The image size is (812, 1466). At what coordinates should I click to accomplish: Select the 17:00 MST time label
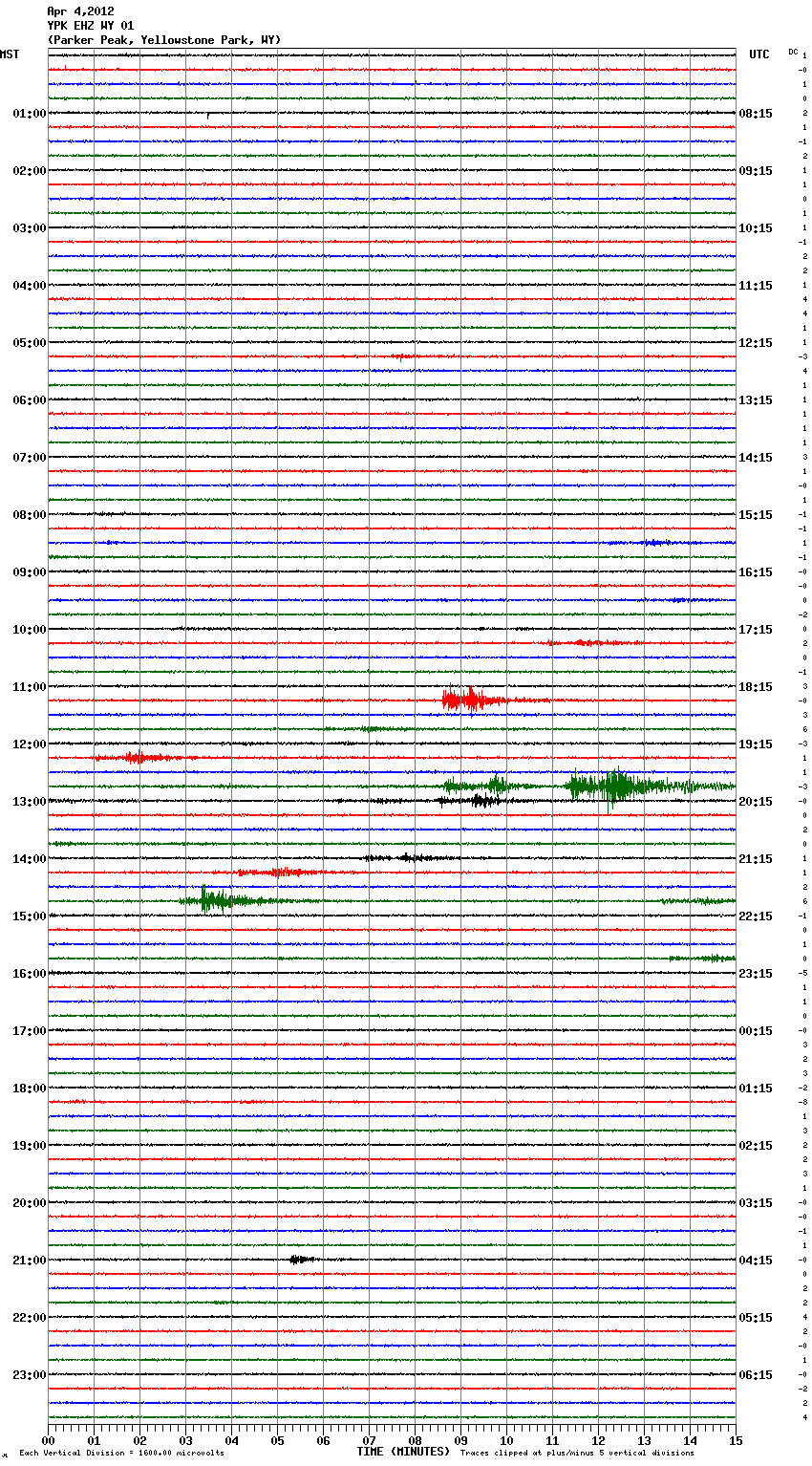click(30, 1031)
